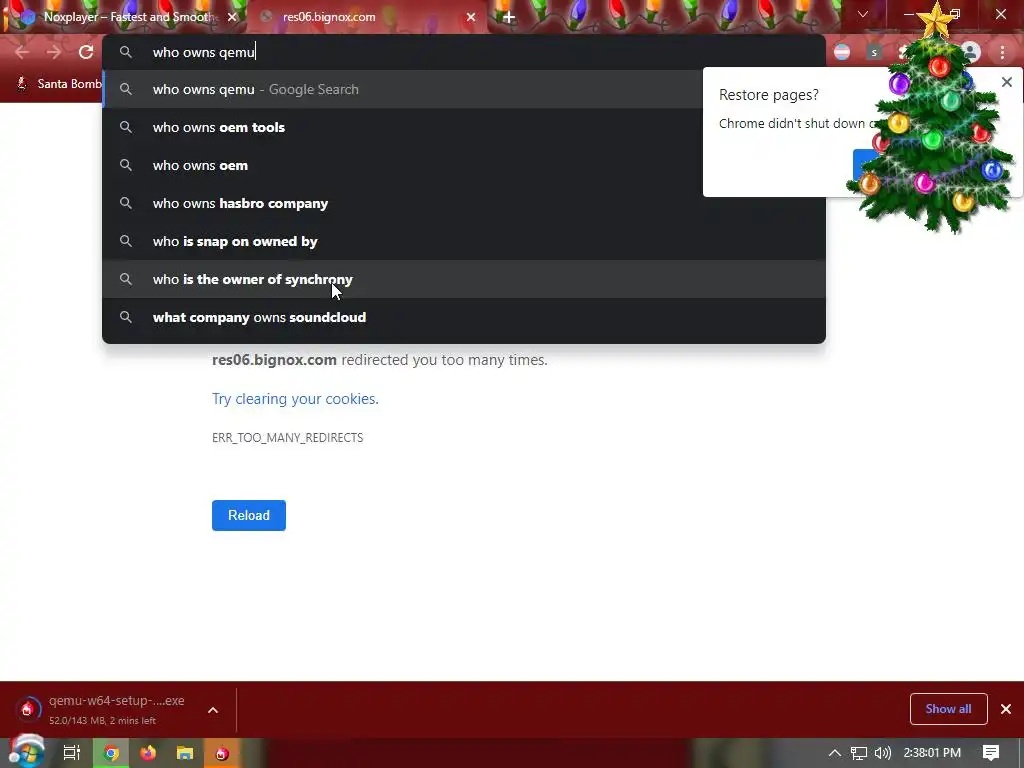Screen dimensions: 1024x768
Task: Click search icon beside 'who owns oem tools'
Action: pyautogui.click(x=126, y=127)
